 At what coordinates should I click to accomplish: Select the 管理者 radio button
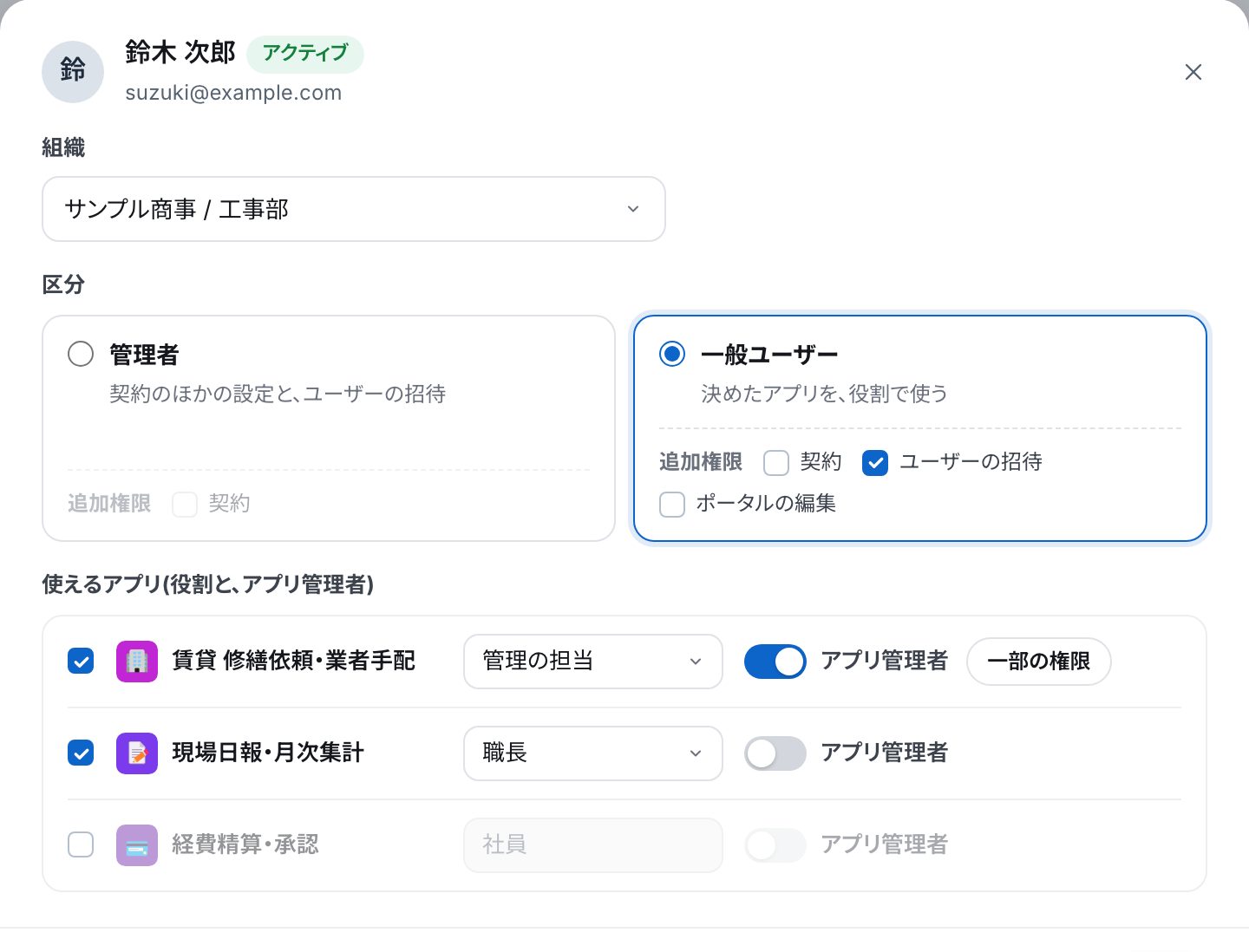coord(81,354)
